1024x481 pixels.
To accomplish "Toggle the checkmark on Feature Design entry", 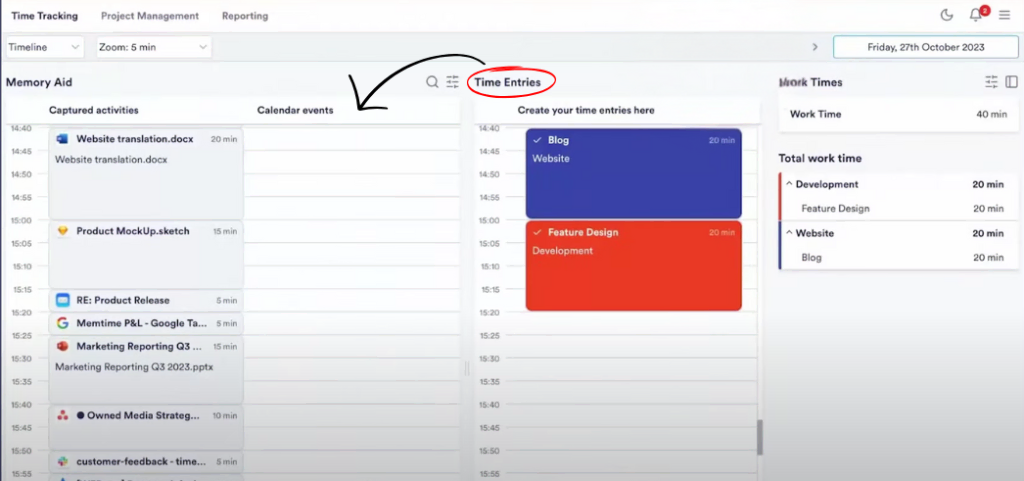I will click(x=538, y=232).
